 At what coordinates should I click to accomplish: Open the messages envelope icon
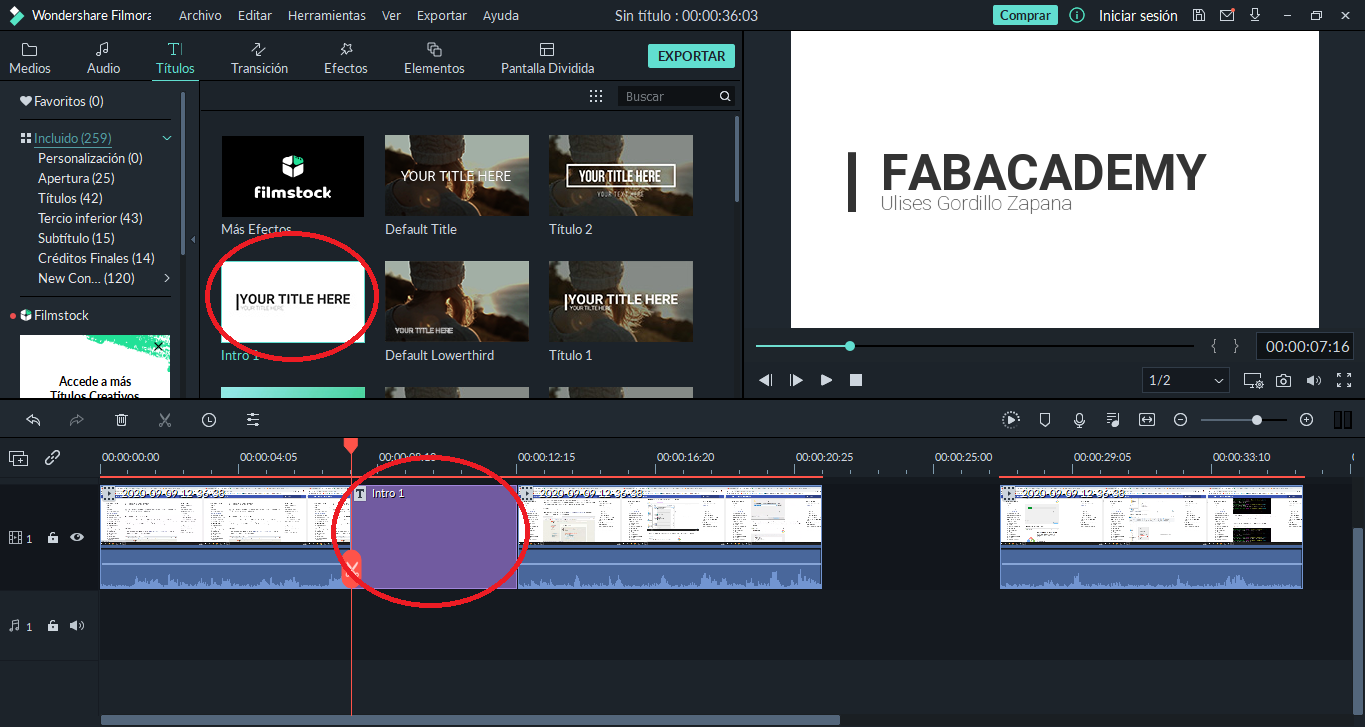(1227, 16)
